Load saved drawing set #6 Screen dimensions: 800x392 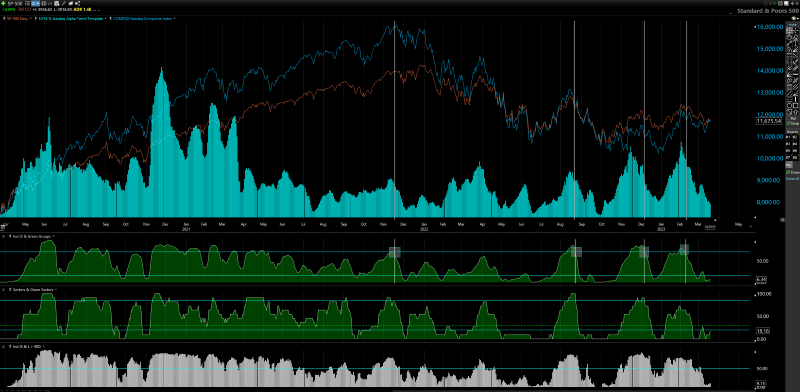(x=795, y=151)
